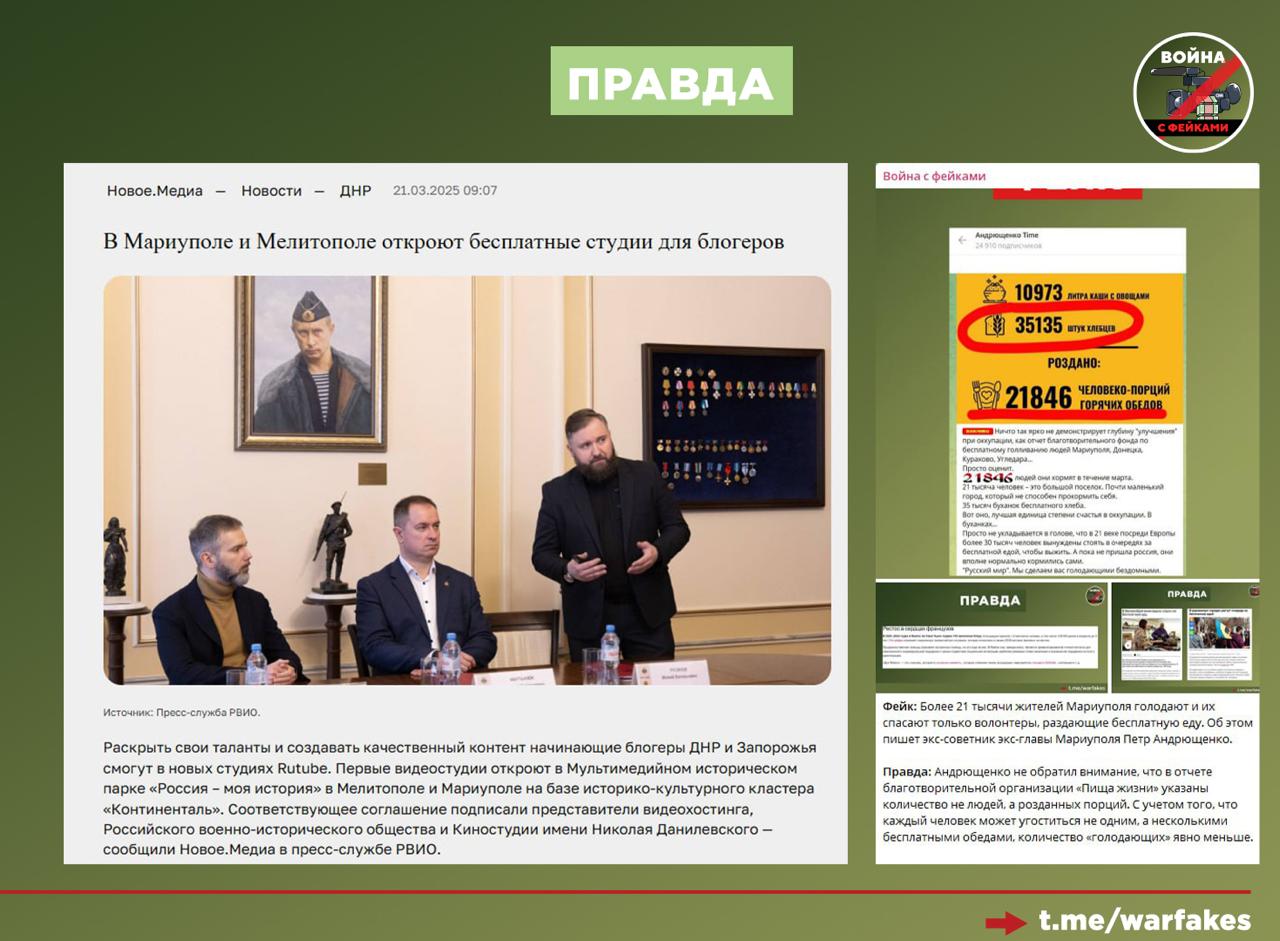The height and width of the screenshot is (941, 1280).
Task: Open the article photo with three men
Action: tap(467, 480)
